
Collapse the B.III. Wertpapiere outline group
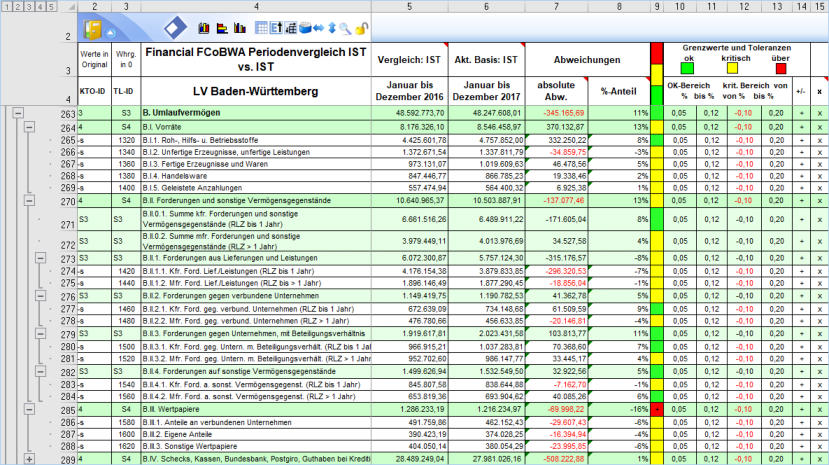[x=29, y=410]
